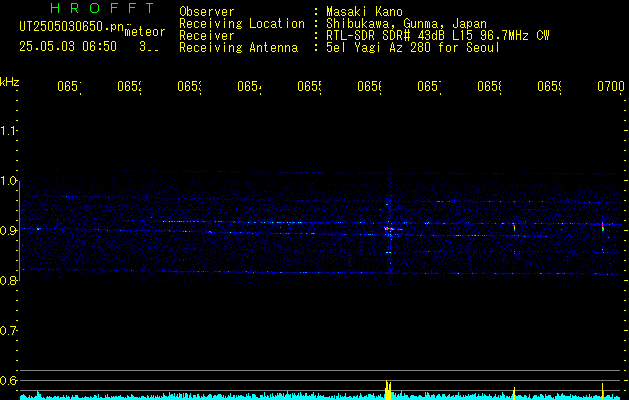Click the meteor label
This screenshot has width=629, height=400.
coord(145,32)
